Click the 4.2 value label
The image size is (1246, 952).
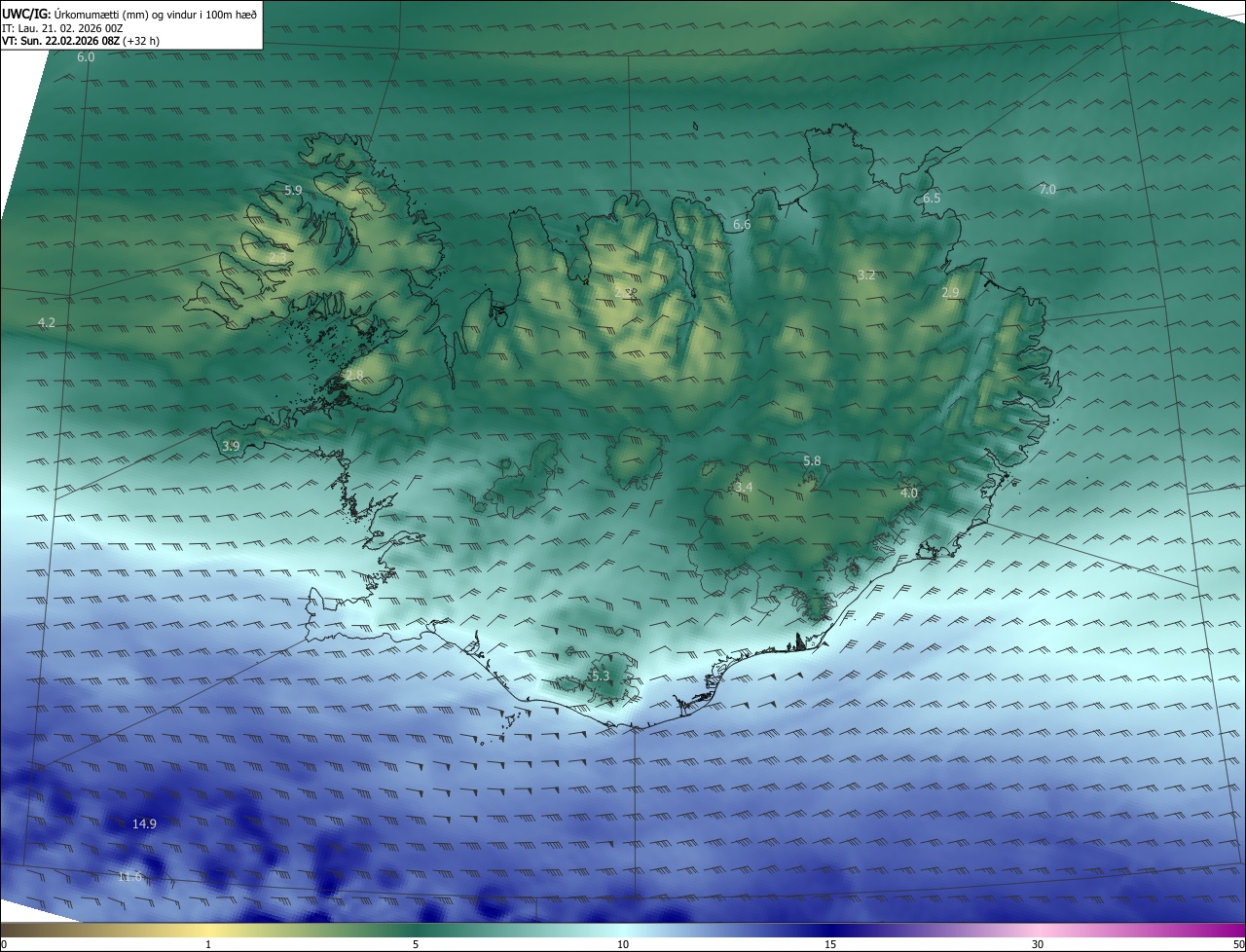click(x=47, y=322)
